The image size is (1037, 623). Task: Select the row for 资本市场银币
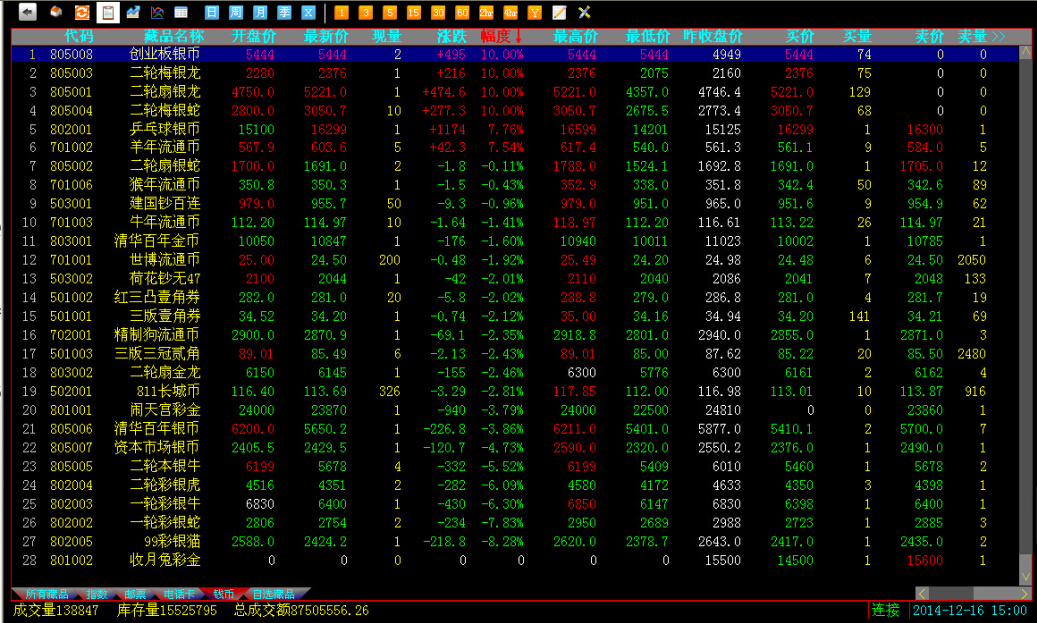515,447
